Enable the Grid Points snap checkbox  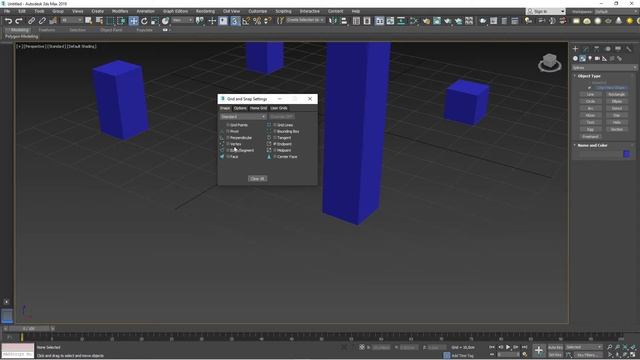(228, 125)
